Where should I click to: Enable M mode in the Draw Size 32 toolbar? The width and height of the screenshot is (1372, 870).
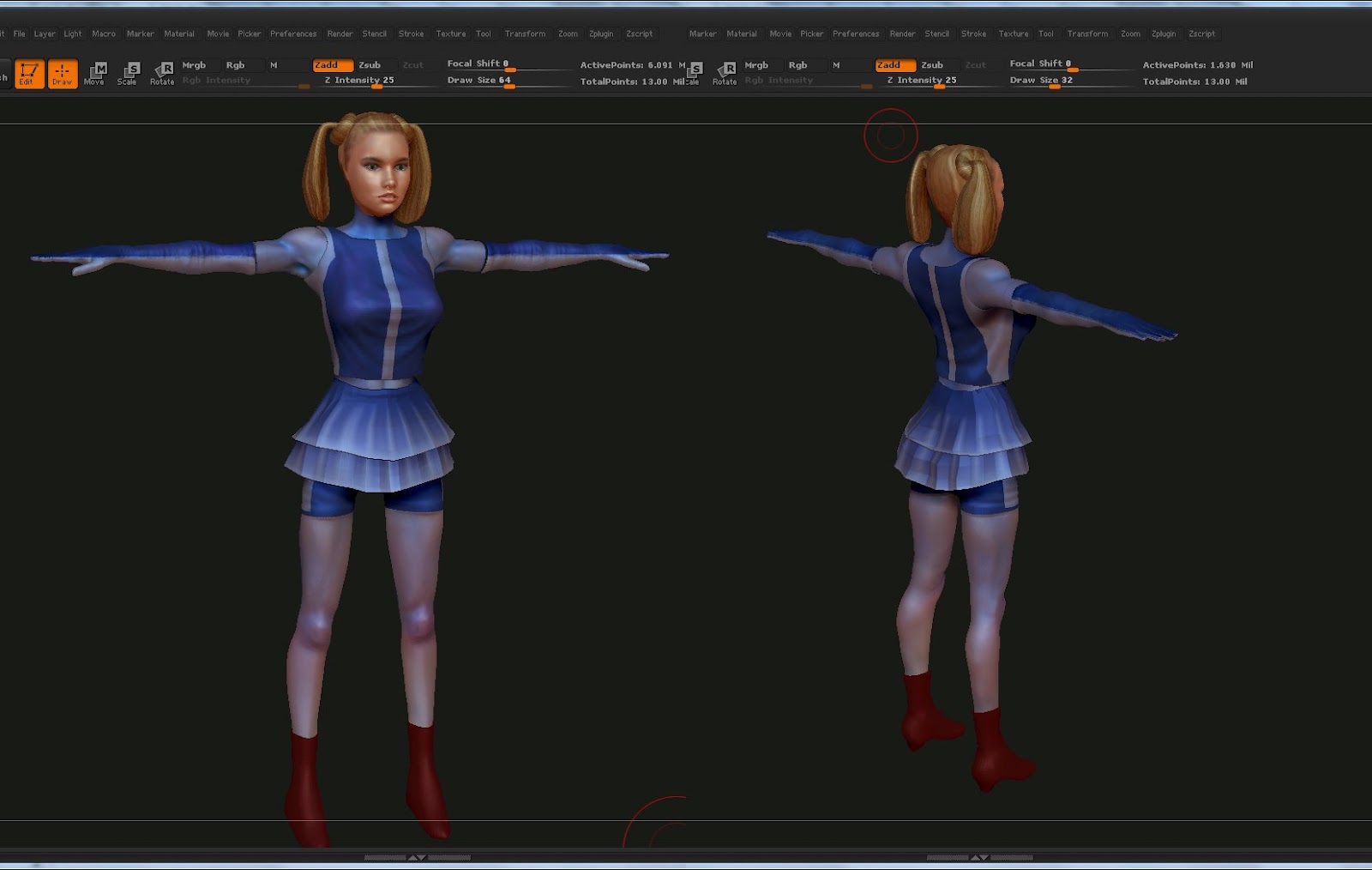point(836,65)
